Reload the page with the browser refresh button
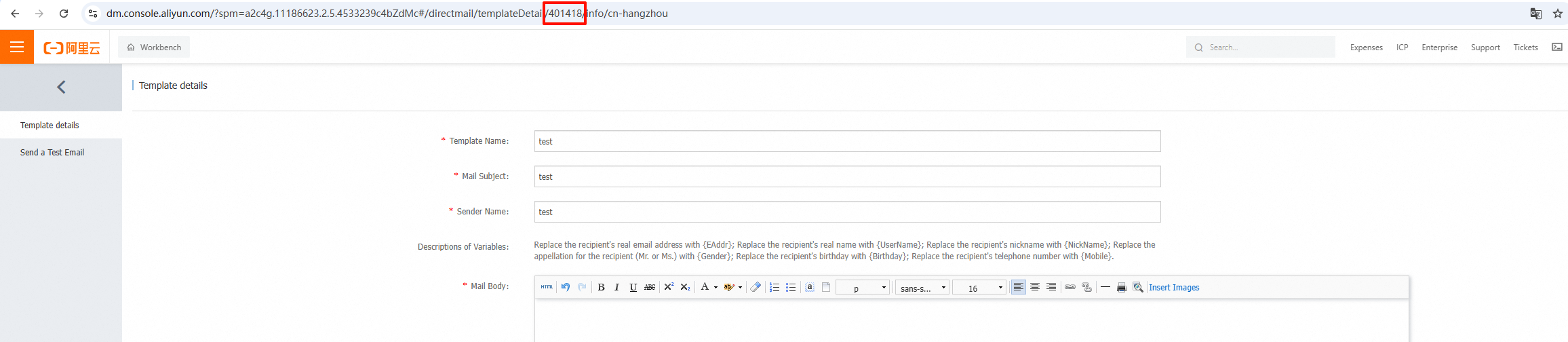Screen dimensions: 1568x342 (x=64, y=14)
